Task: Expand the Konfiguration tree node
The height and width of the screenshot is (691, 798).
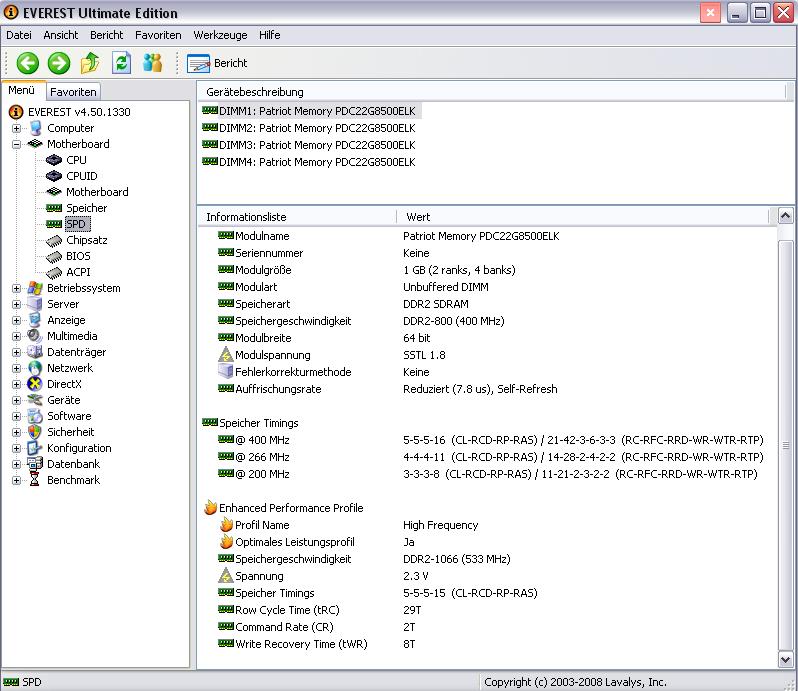Action: (x=16, y=448)
